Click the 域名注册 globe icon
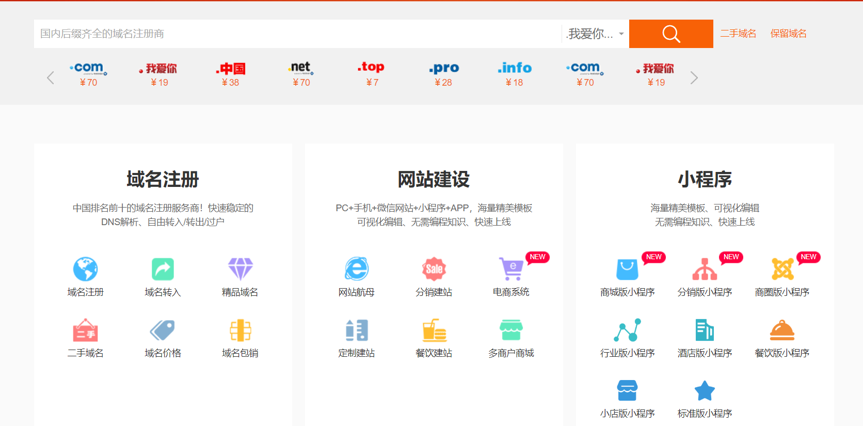This screenshot has width=863, height=426. tap(85, 269)
